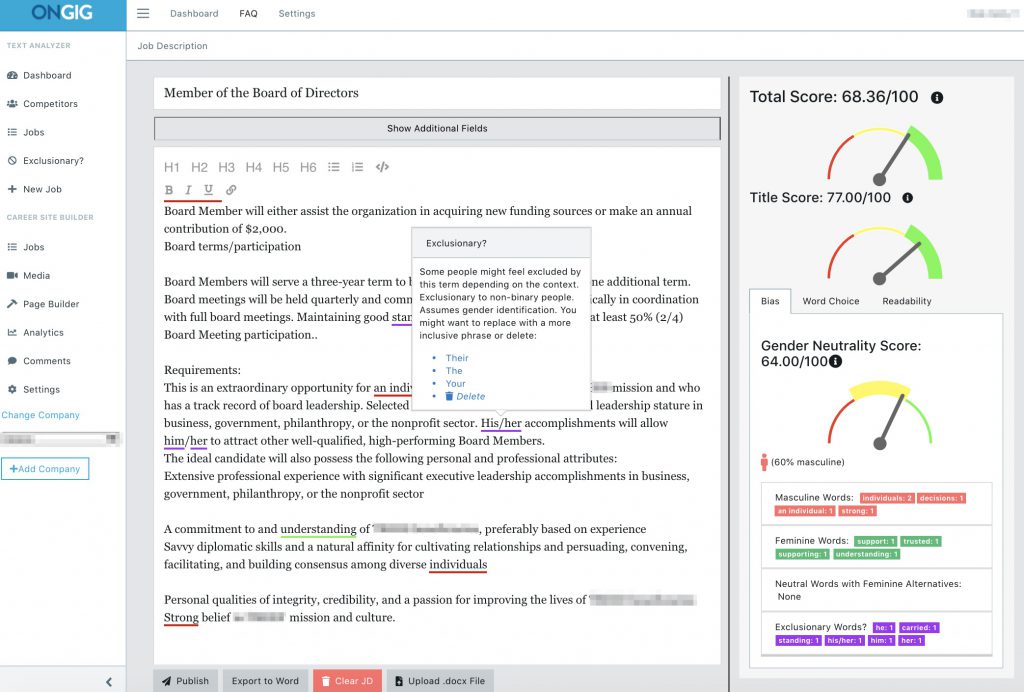Apply H1 heading format
The image size is (1024, 692).
pyautogui.click(x=172, y=167)
